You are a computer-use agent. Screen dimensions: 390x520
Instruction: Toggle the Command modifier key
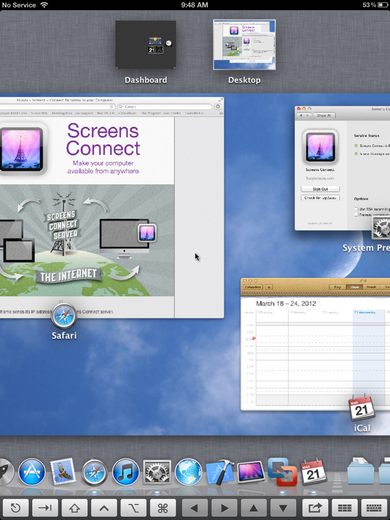pyautogui.click(x=163, y=508)
